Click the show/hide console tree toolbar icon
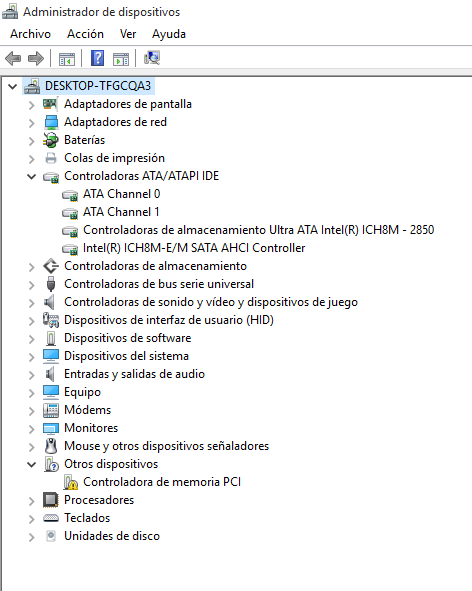472x591 pixels. [x=67, y=59]
